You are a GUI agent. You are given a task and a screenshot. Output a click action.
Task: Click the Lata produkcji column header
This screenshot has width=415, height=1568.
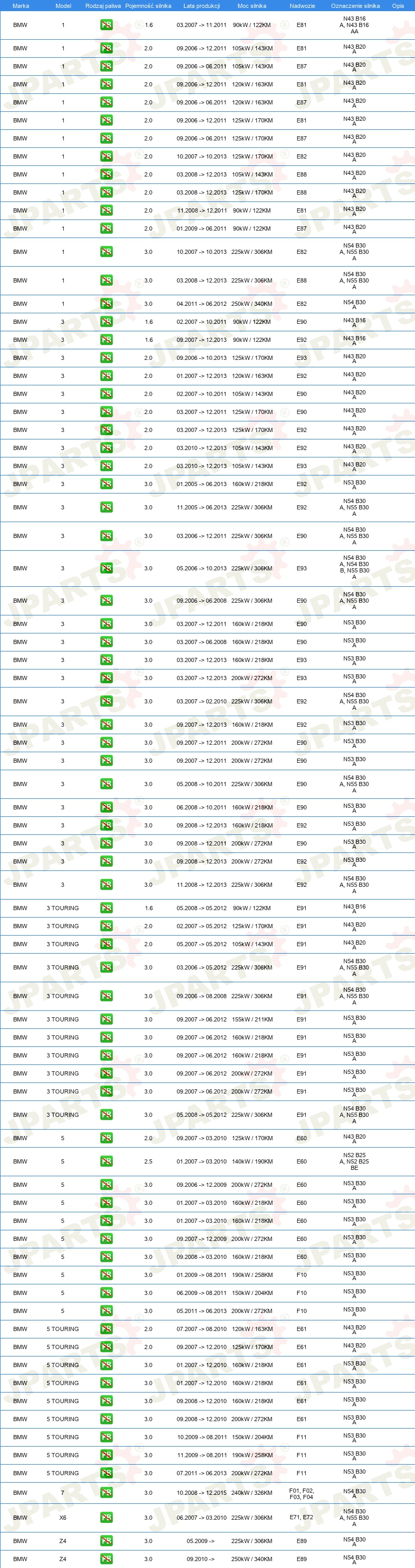point(202,5)
